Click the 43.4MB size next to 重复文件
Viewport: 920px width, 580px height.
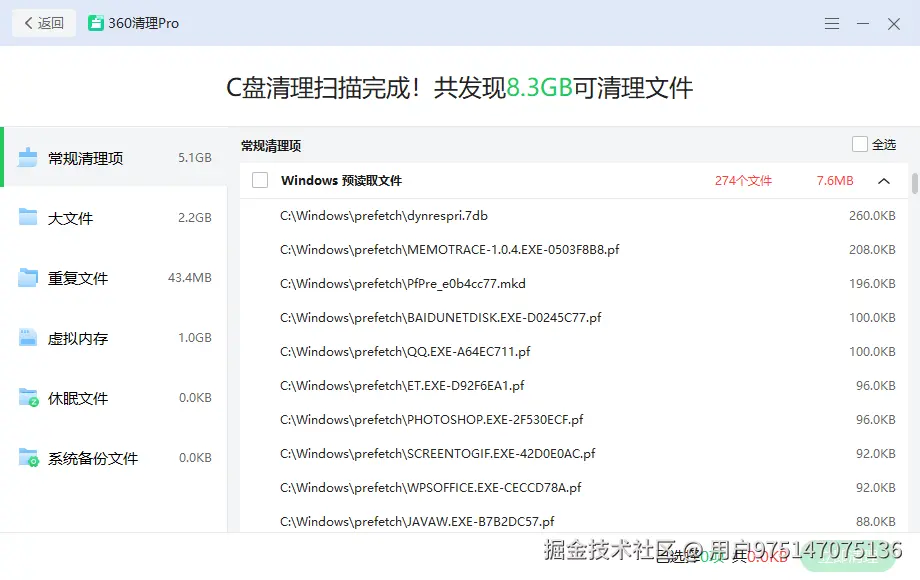point(190,277)
